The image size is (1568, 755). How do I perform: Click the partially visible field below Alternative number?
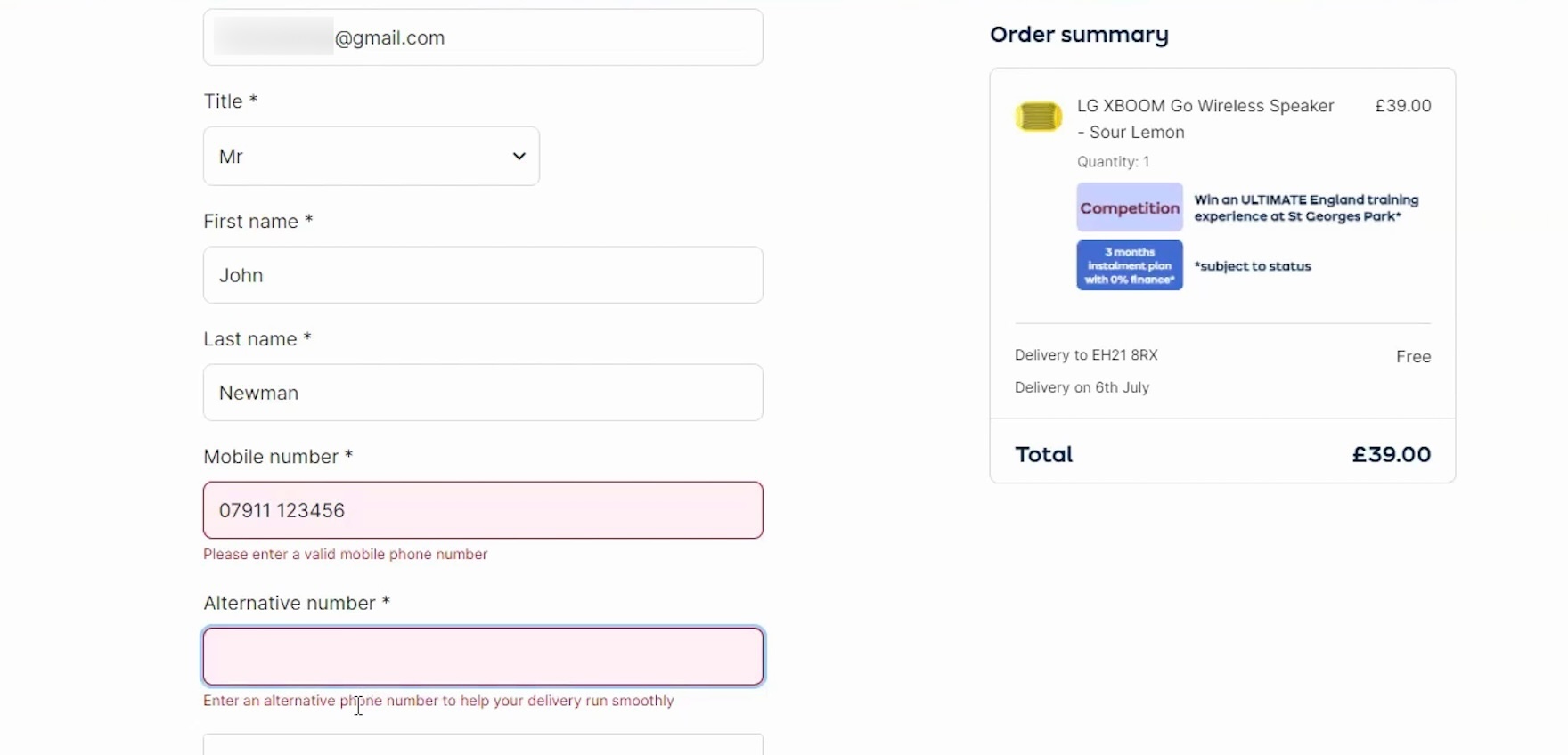click(483, 745)
